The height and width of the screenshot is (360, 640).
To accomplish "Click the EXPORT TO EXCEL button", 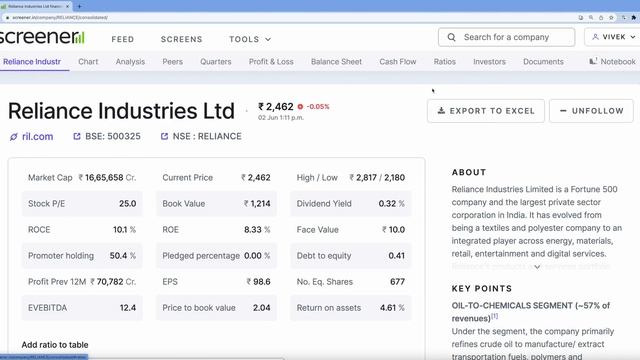I will click(x=486, y=111).
